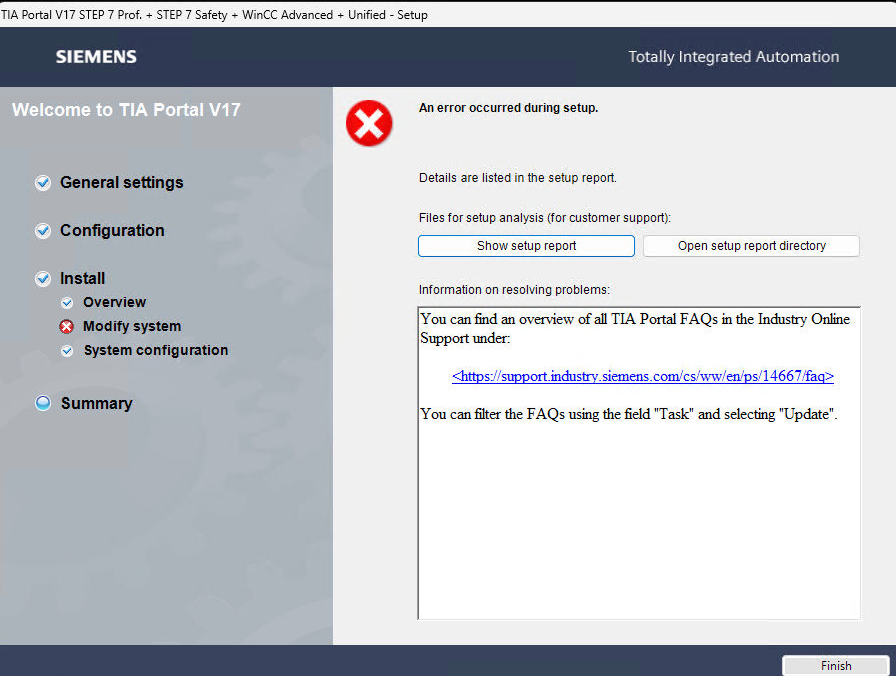This screenshot has width=896, height=676.
Task: Click the Finish button
Action: pos(835,666)
